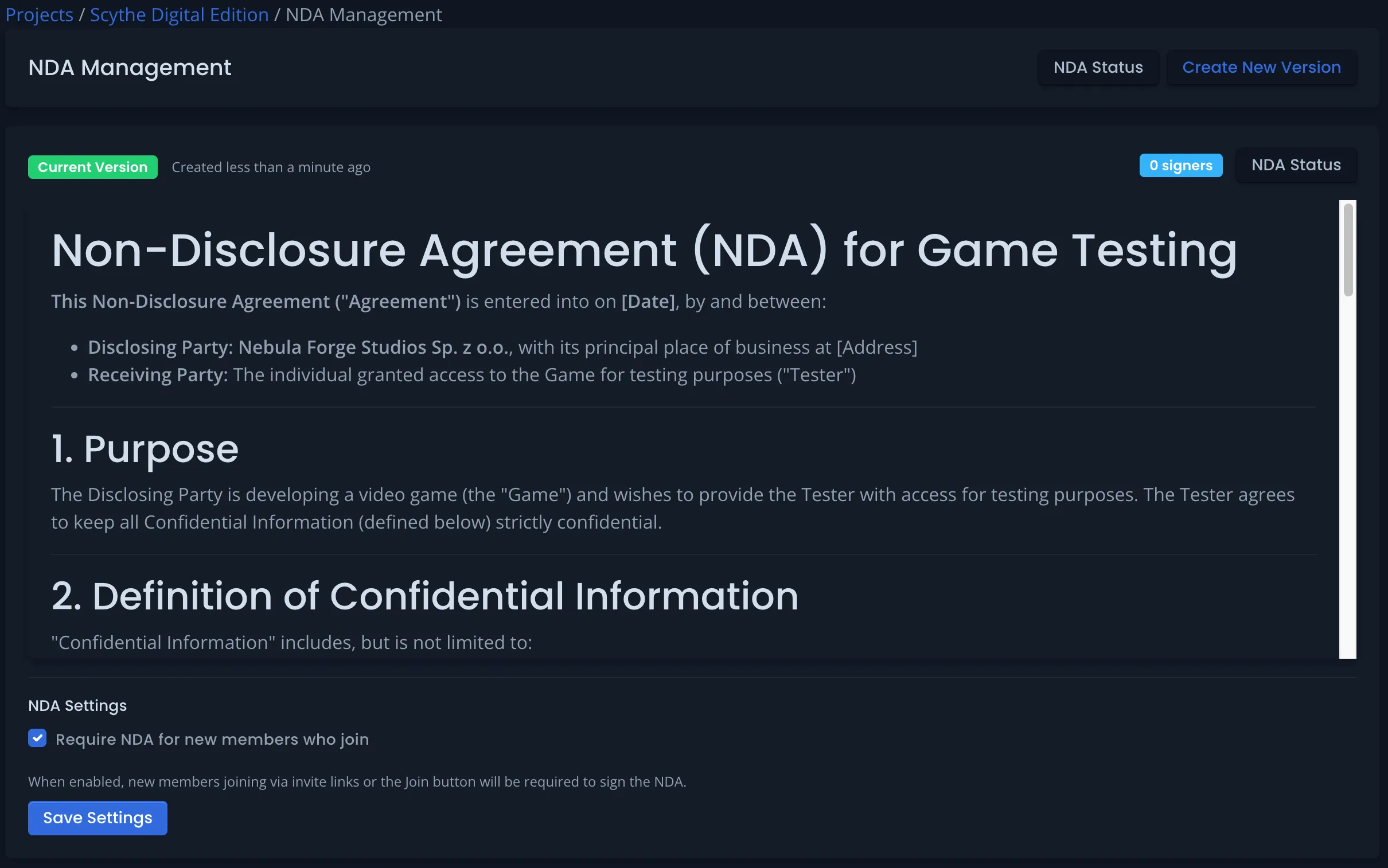Click the green Current Version badge

pos(92,167)
